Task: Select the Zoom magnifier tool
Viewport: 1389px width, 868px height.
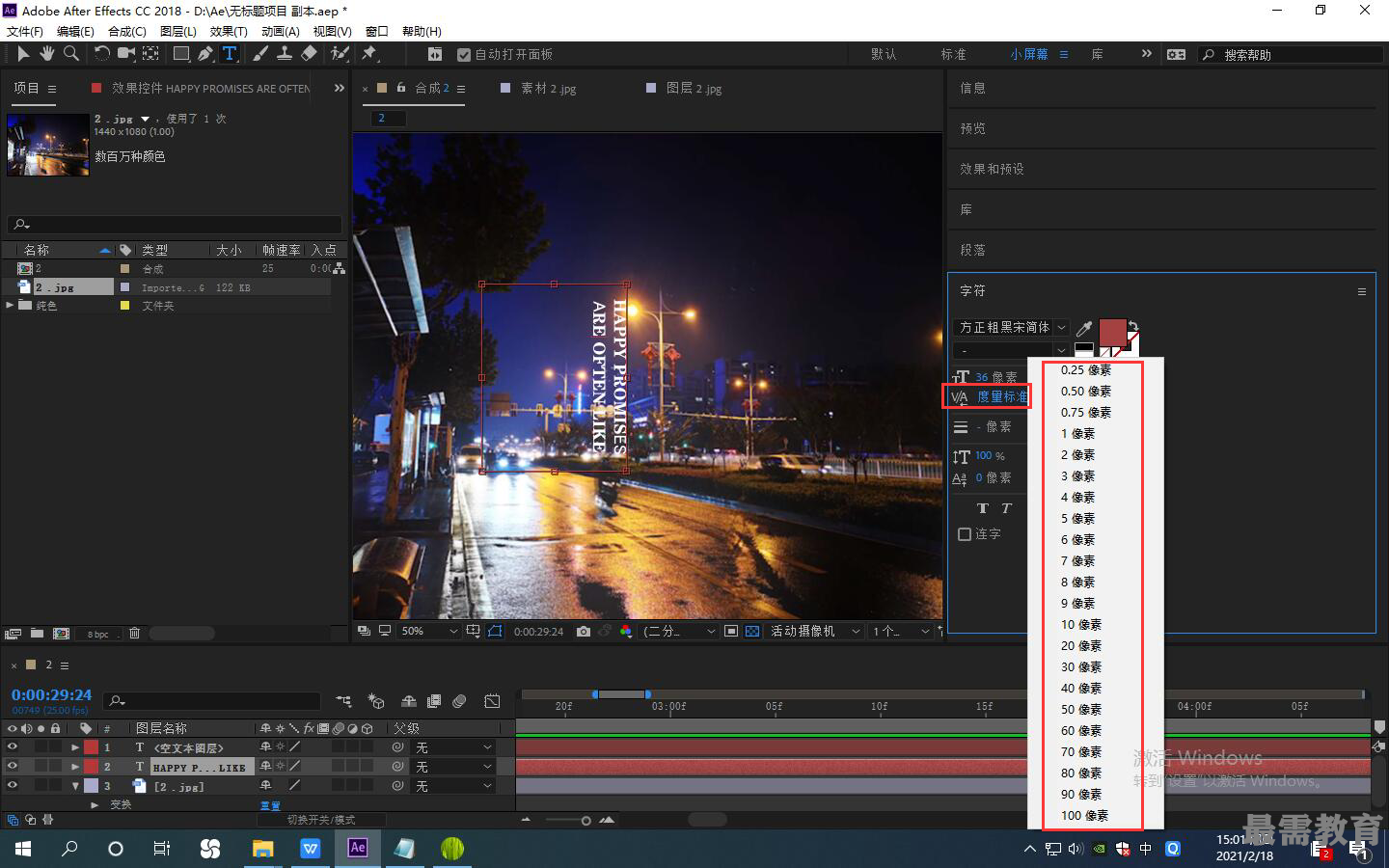Action: tap(71, 54)
